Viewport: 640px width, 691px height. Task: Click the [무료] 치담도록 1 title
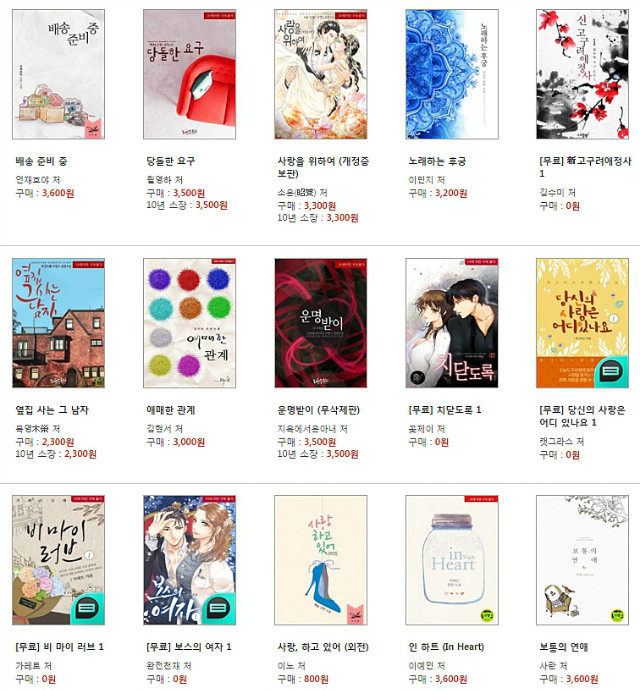(445, 410)
